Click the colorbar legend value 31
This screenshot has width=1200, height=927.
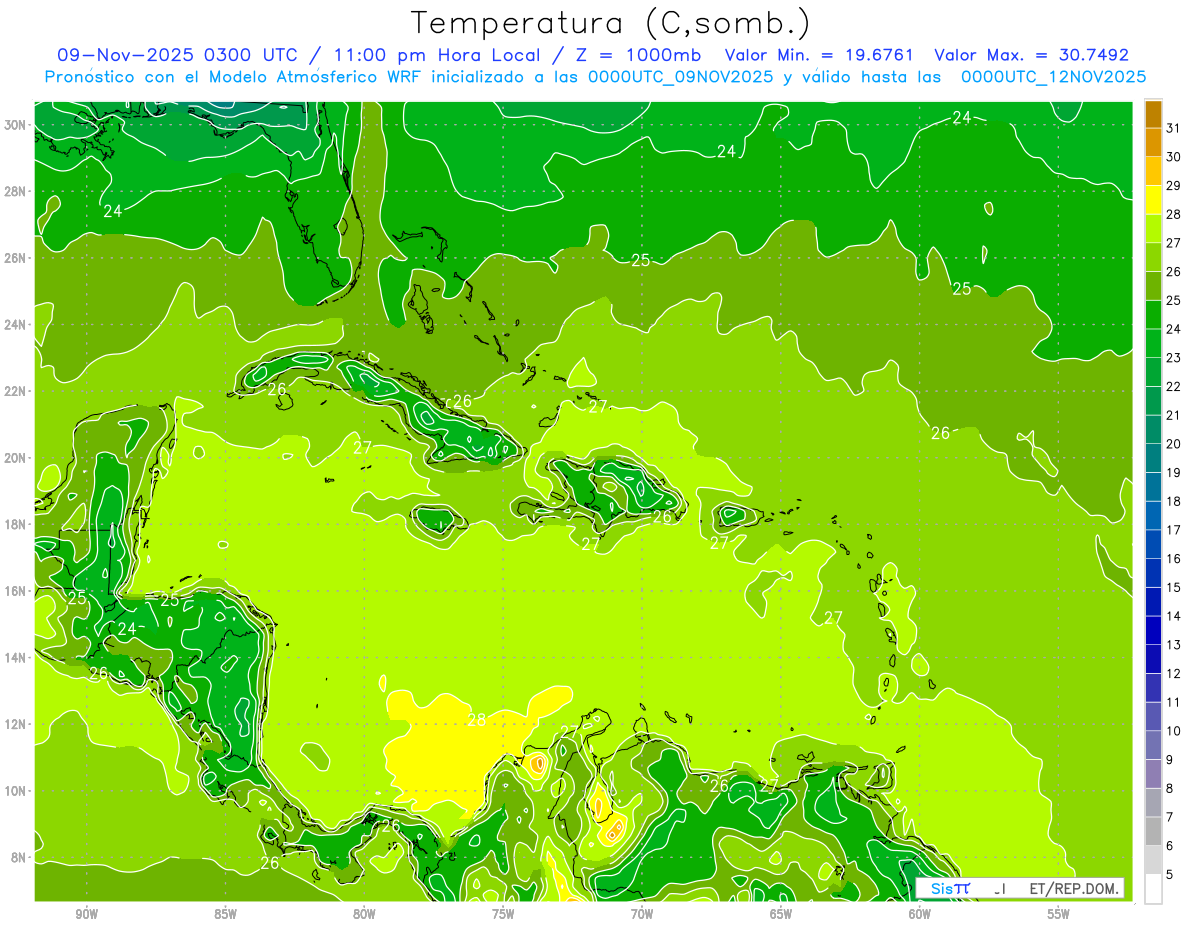pos(1174,127)
